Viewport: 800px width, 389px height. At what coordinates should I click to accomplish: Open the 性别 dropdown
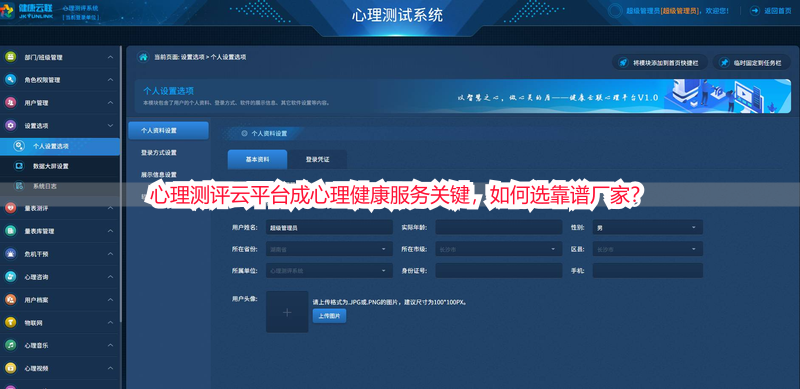pyautogui.click(x=647, y=227)
